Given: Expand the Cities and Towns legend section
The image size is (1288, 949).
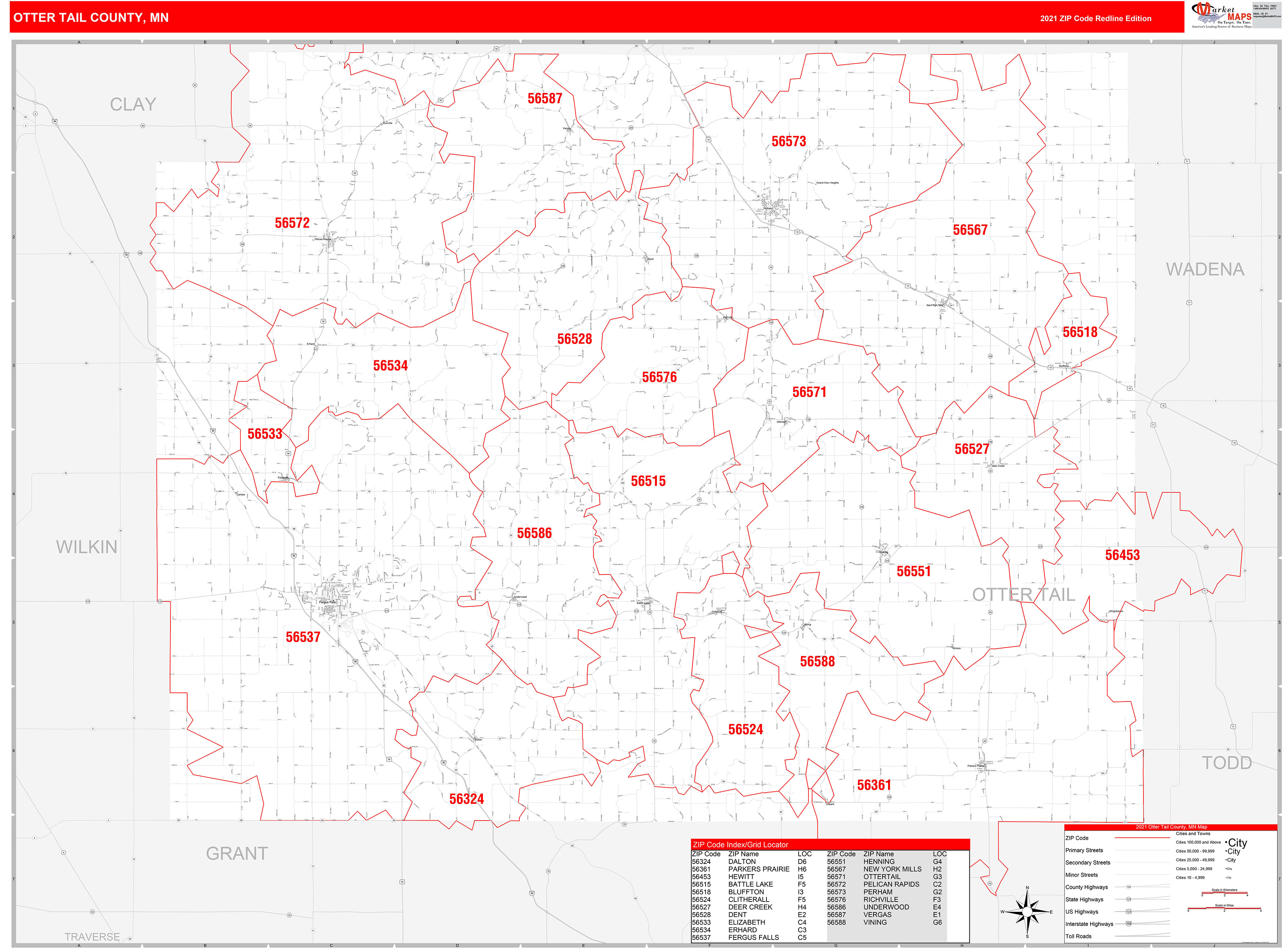Looking at the screenshot, I should point(1193,834).
